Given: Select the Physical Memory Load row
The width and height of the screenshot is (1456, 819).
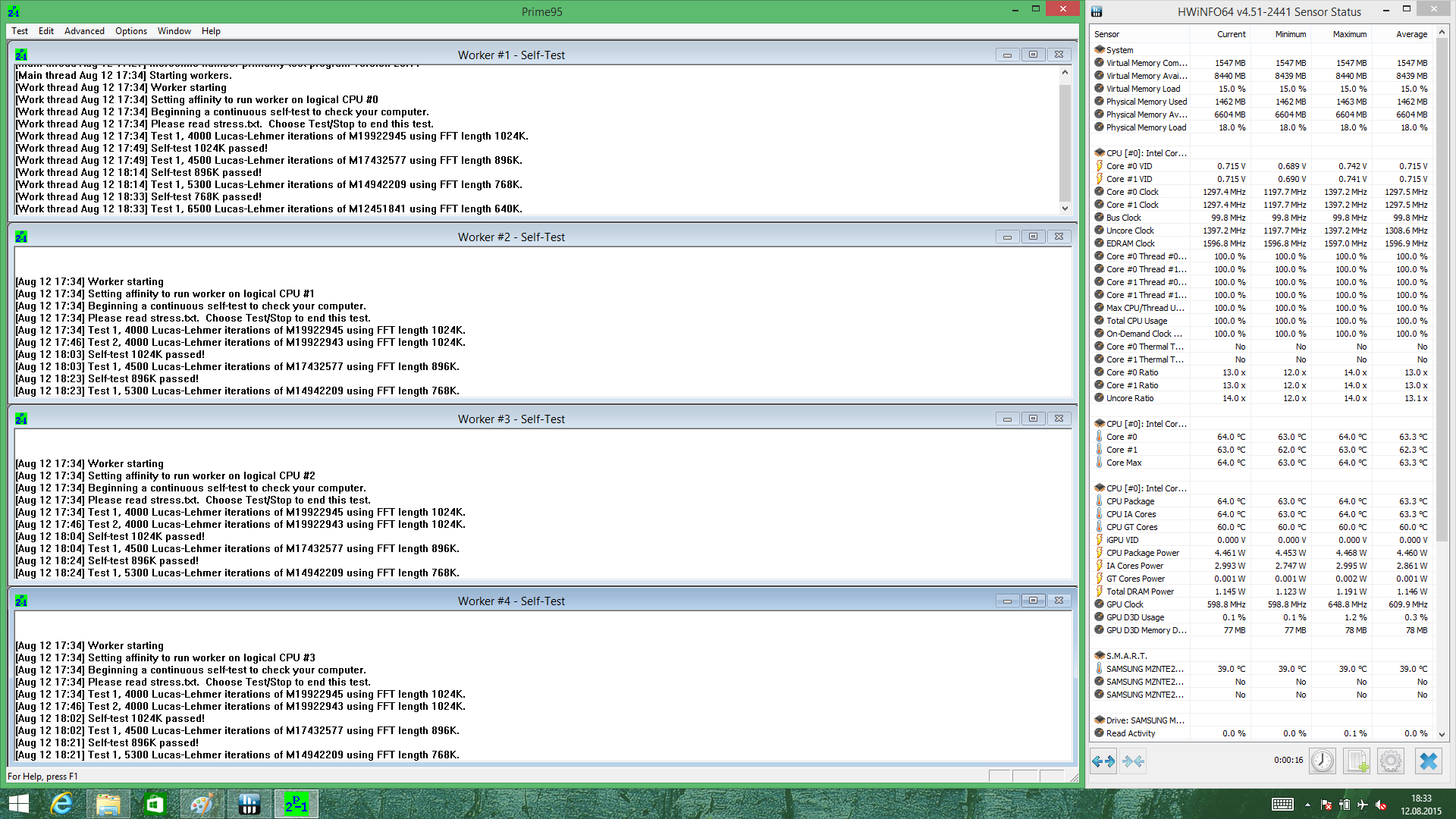Looking at the screenshot, I should click(x=1262, y=127).
